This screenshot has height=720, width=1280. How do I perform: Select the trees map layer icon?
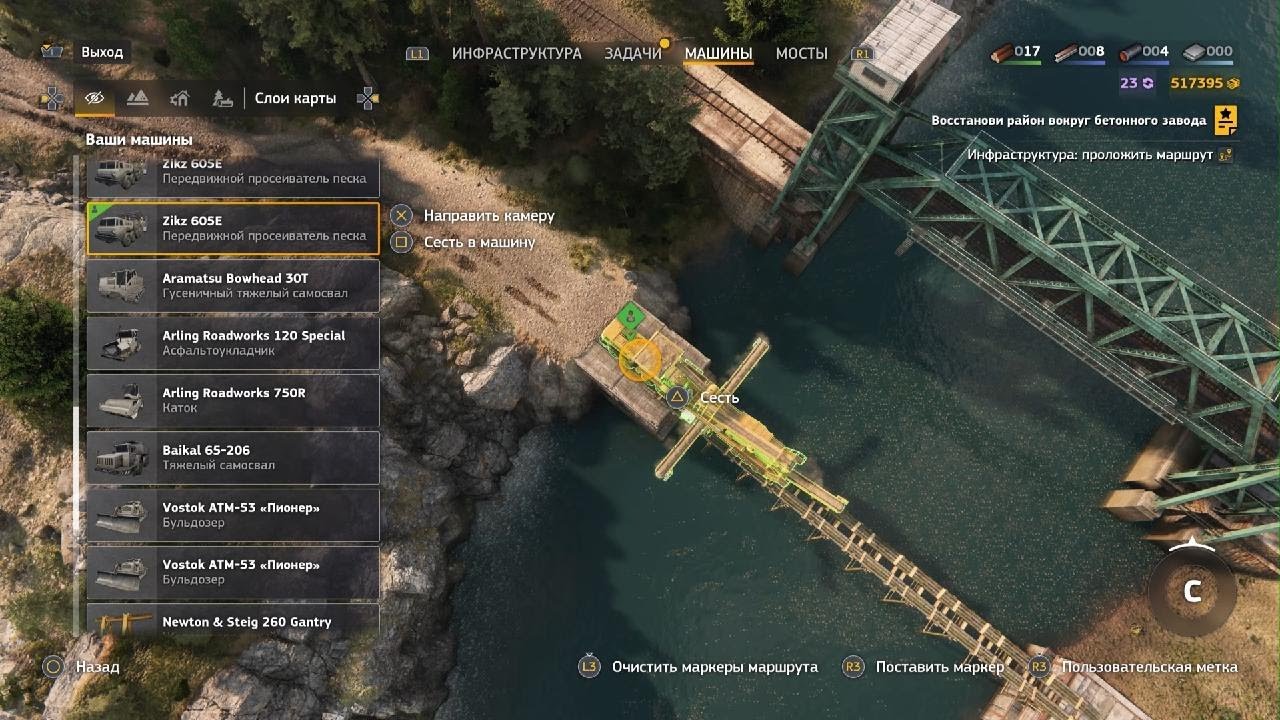222,98
